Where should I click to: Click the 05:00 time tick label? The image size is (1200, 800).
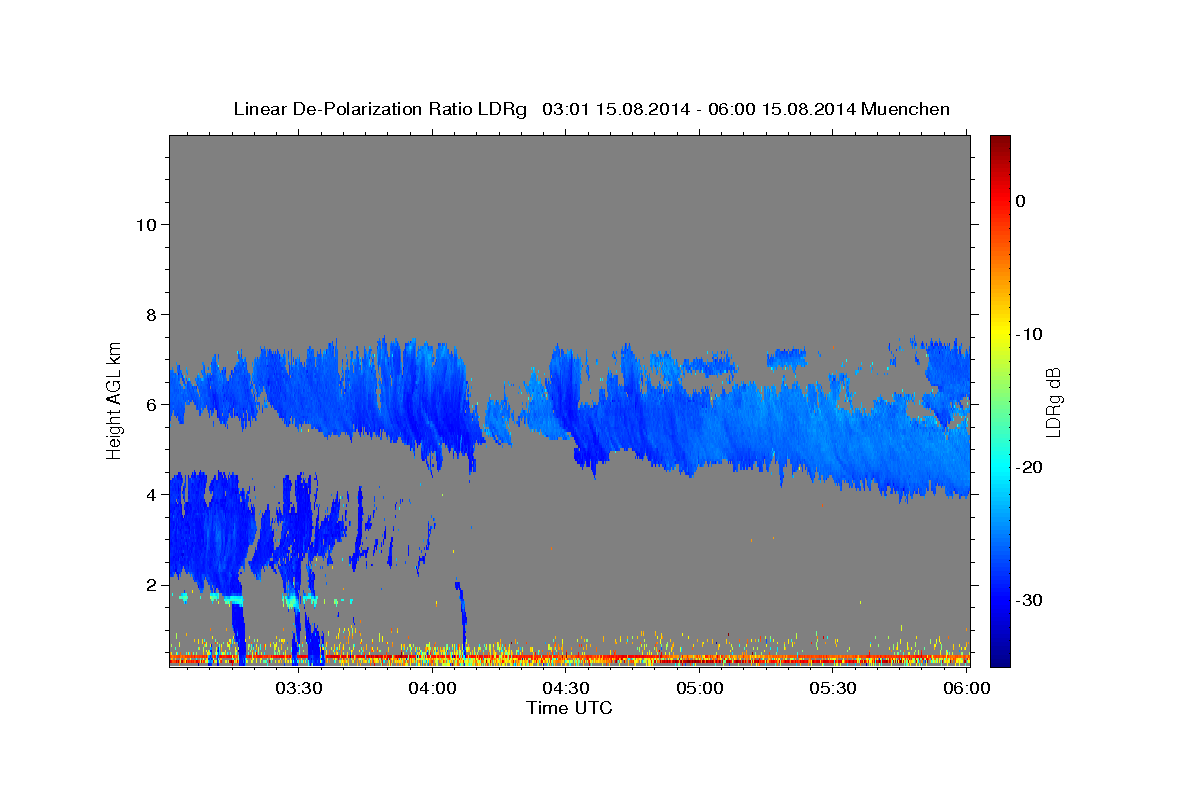click(700, 689)
